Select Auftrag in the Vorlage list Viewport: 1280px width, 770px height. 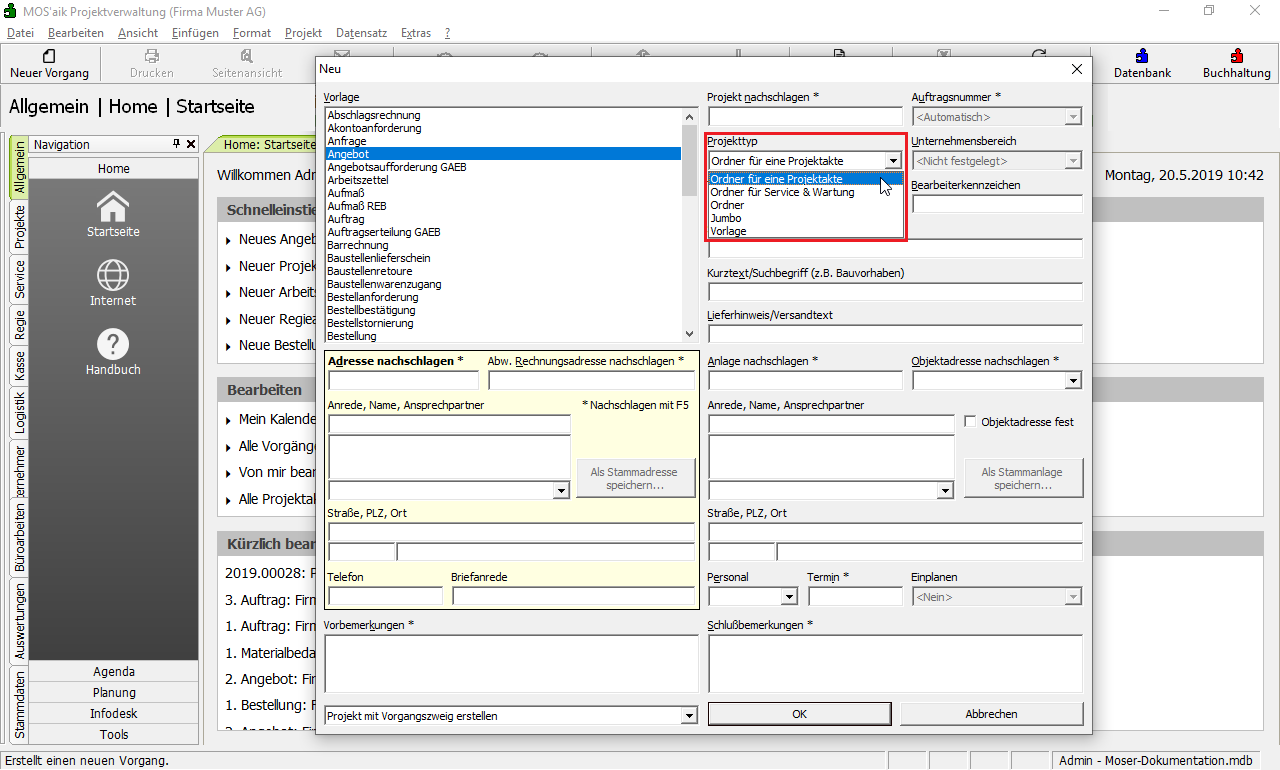[345, 219]
